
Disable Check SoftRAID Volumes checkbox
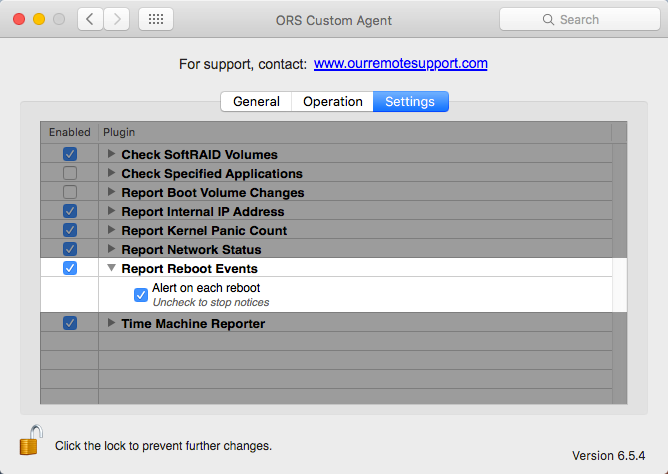[x=70, y=154]
